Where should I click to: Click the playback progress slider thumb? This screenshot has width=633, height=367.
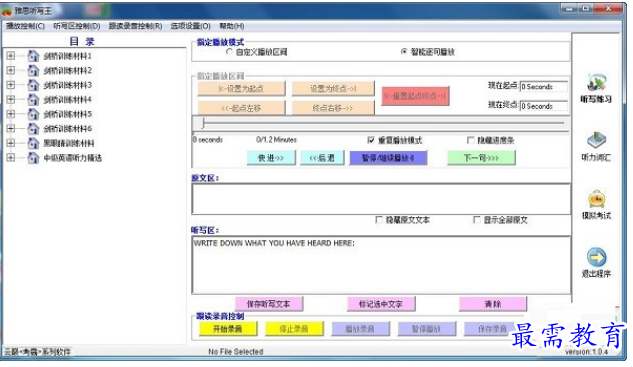(x=203, y=123)
